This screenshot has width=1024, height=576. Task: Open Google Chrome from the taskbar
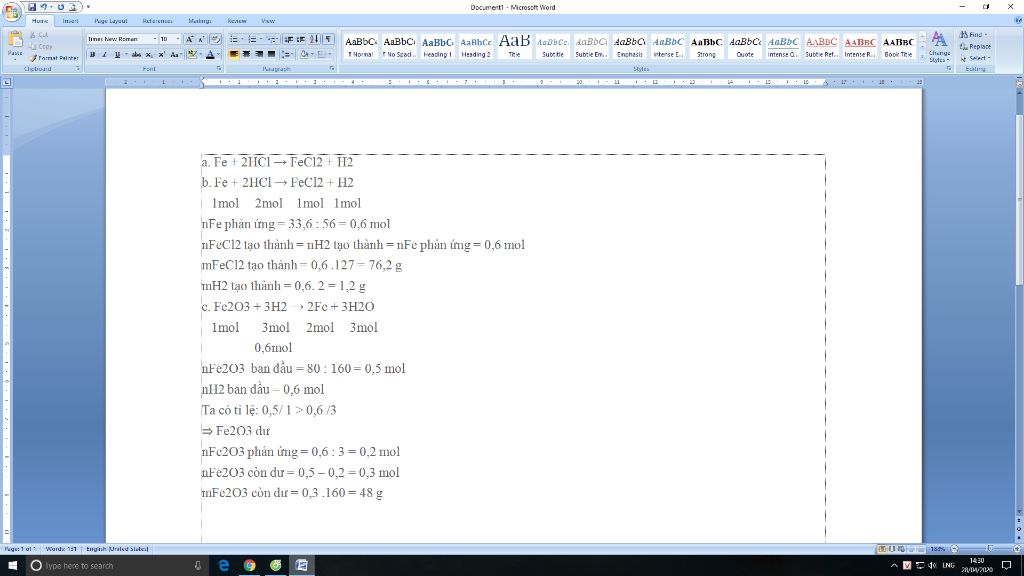[249, 566]
